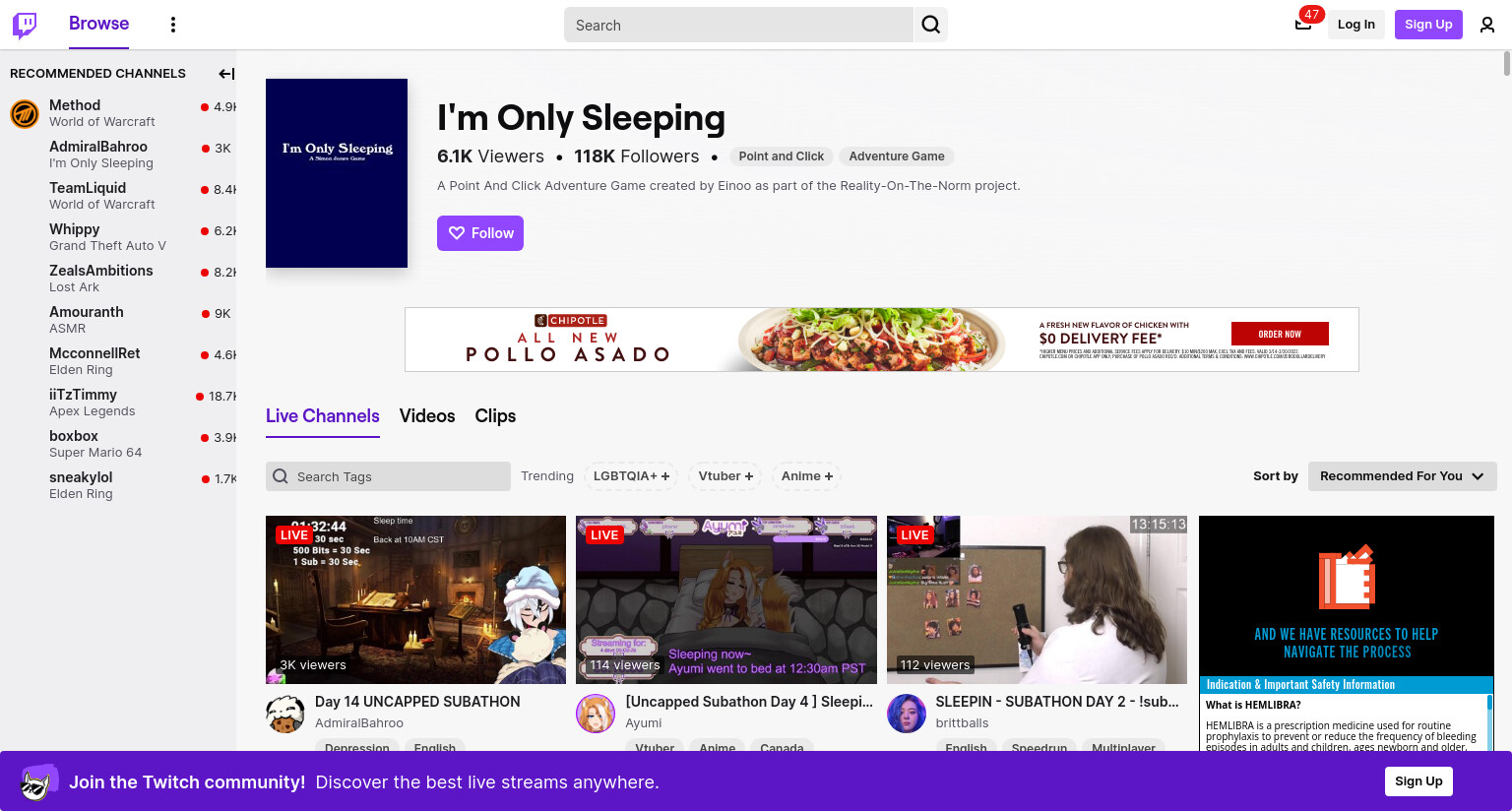The image size is (1512, 811).
Task: Click the Chipotle Pollo Asado banner ad
Action: click(881, 340)
